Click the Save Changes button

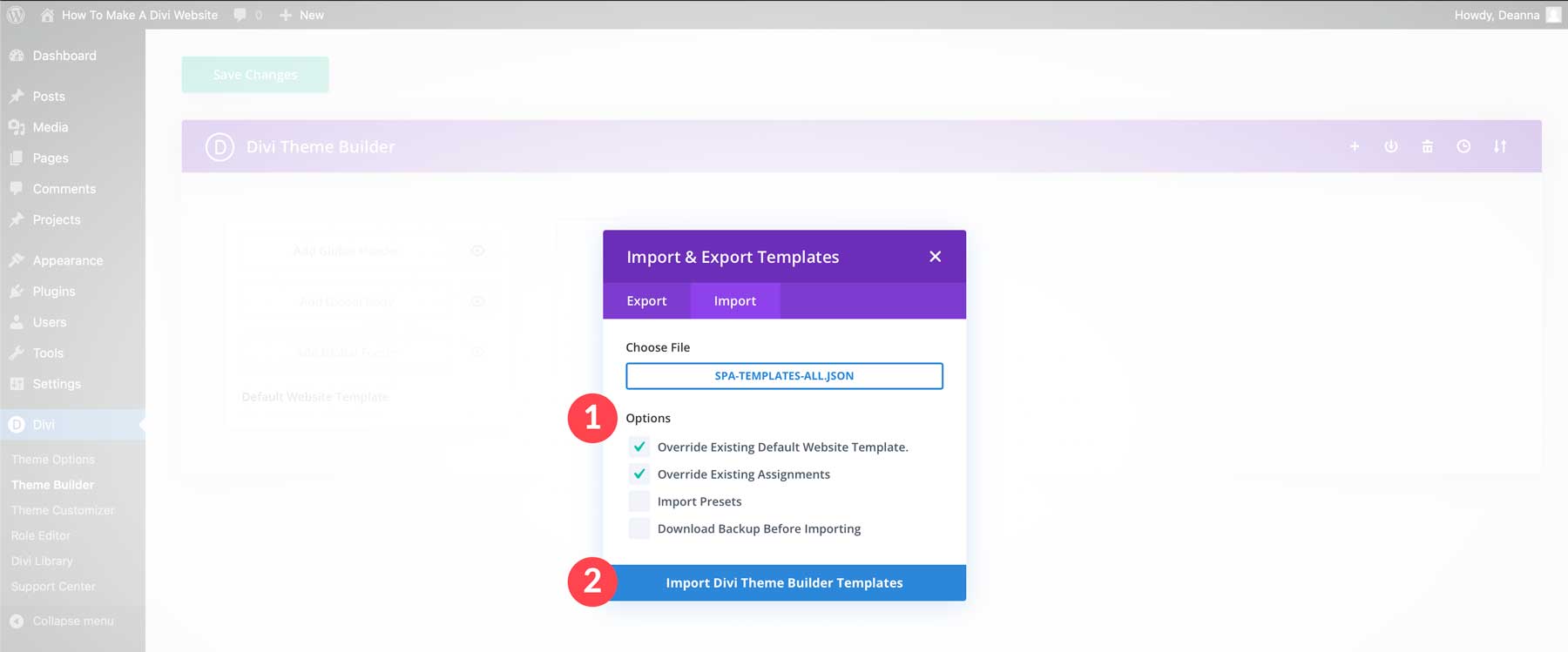click(255, 75)
